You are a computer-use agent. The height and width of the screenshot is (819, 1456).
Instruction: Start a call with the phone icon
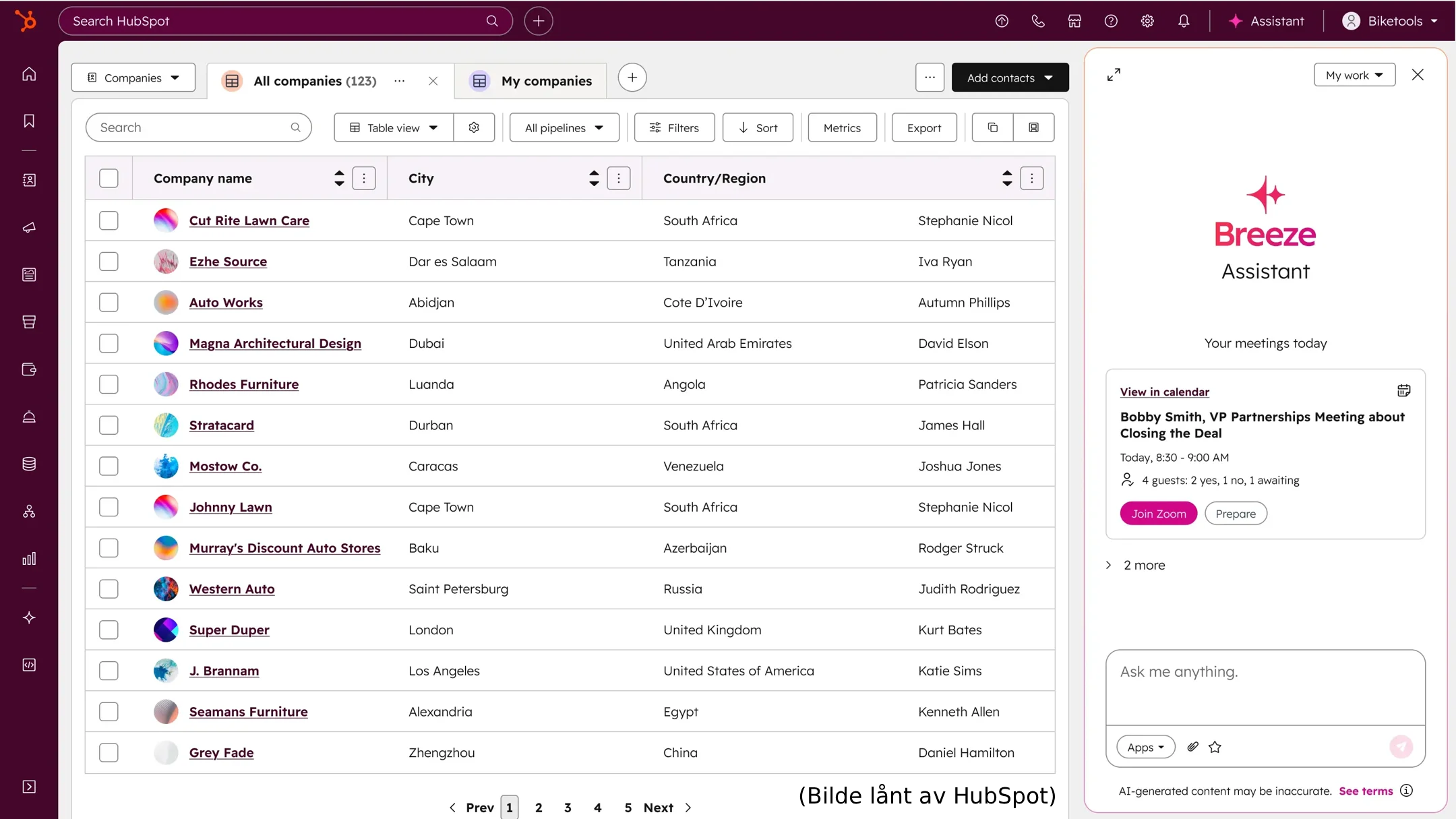1037,21
